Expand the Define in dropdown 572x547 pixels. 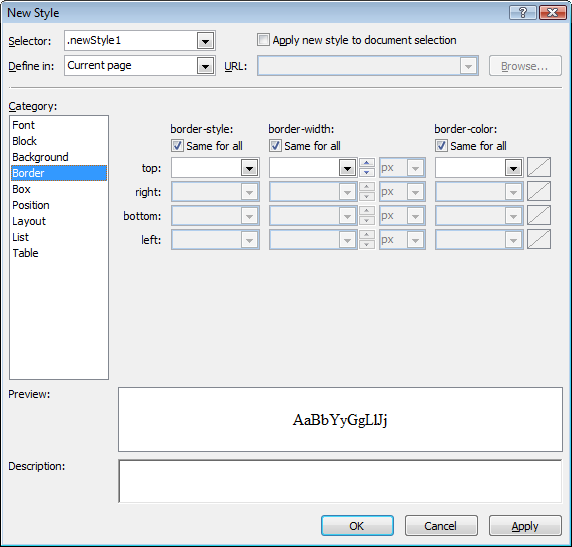point(205,66)
